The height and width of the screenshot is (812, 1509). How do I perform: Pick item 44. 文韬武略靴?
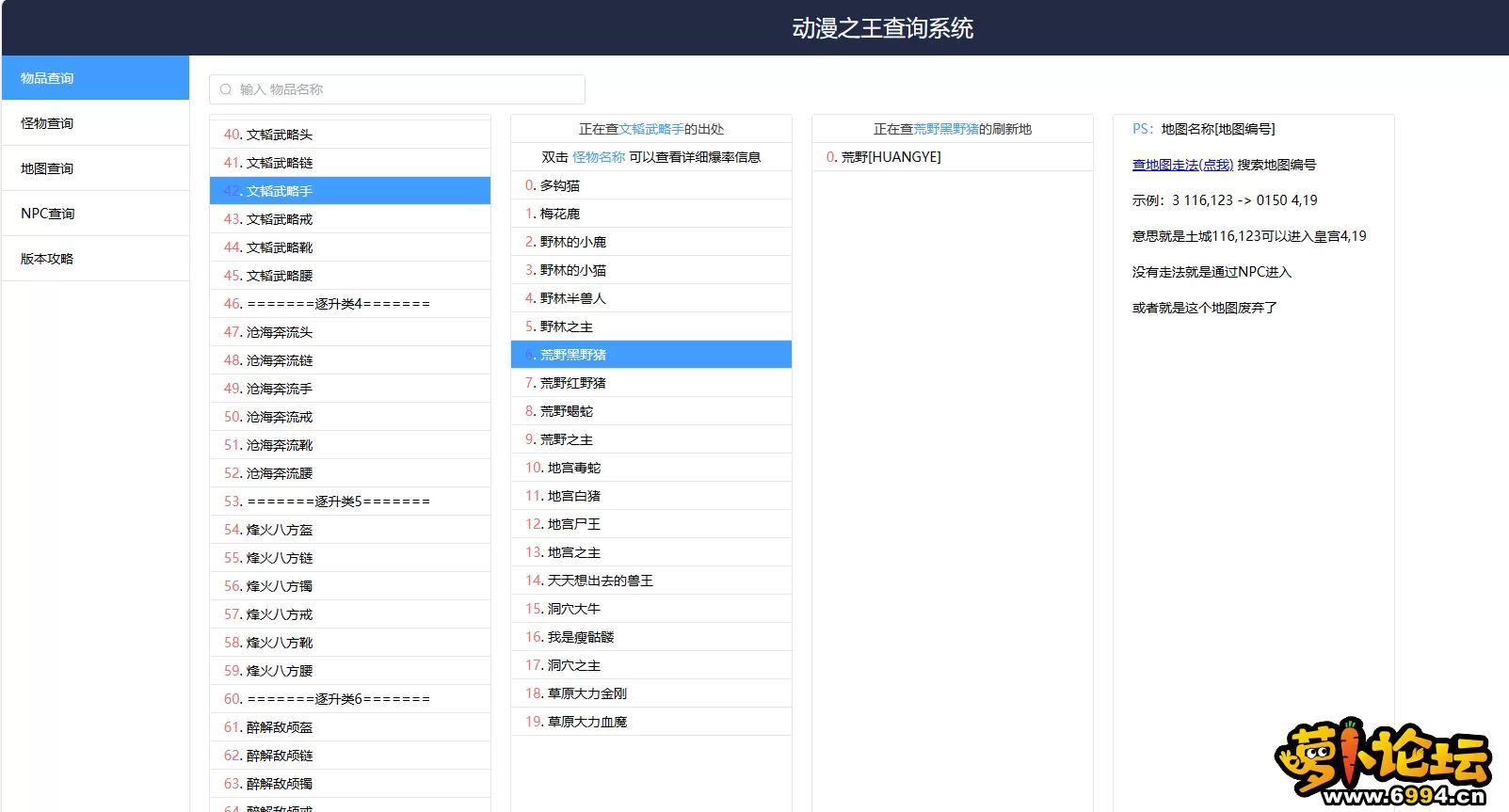(x=350, y=247)
